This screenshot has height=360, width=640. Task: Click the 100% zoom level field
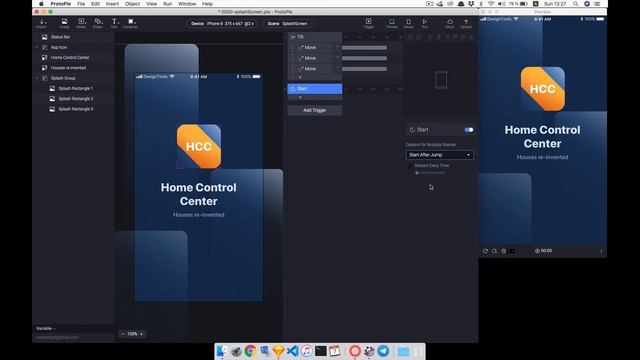132,334
